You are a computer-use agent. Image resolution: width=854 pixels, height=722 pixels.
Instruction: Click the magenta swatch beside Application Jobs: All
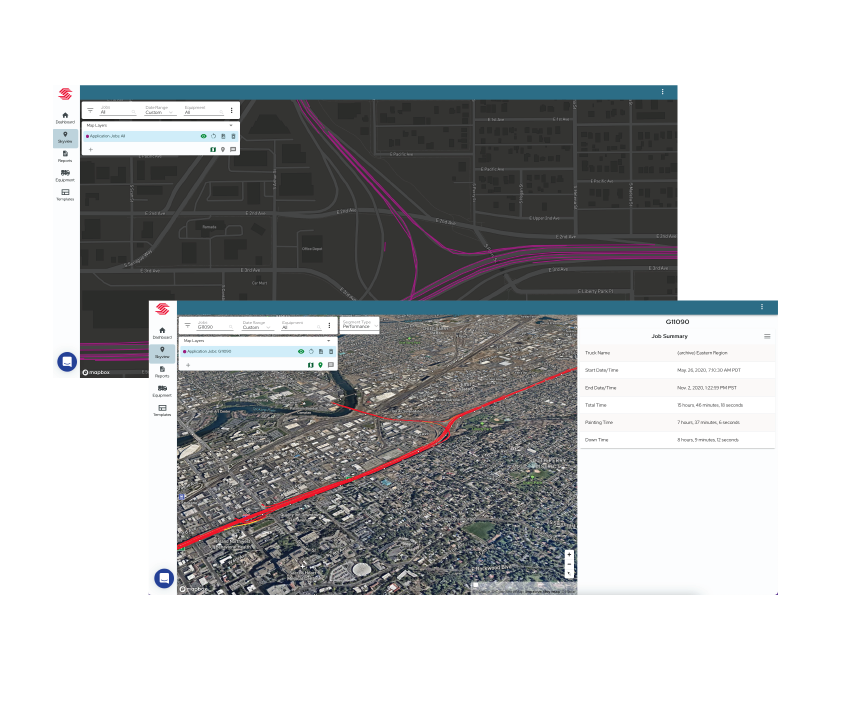pos(87,136)
